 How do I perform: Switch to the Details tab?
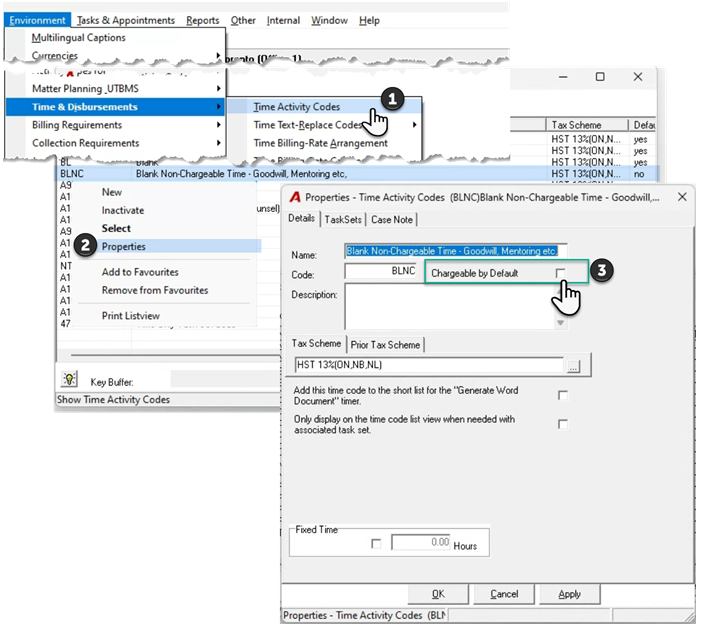coord(301,219)
